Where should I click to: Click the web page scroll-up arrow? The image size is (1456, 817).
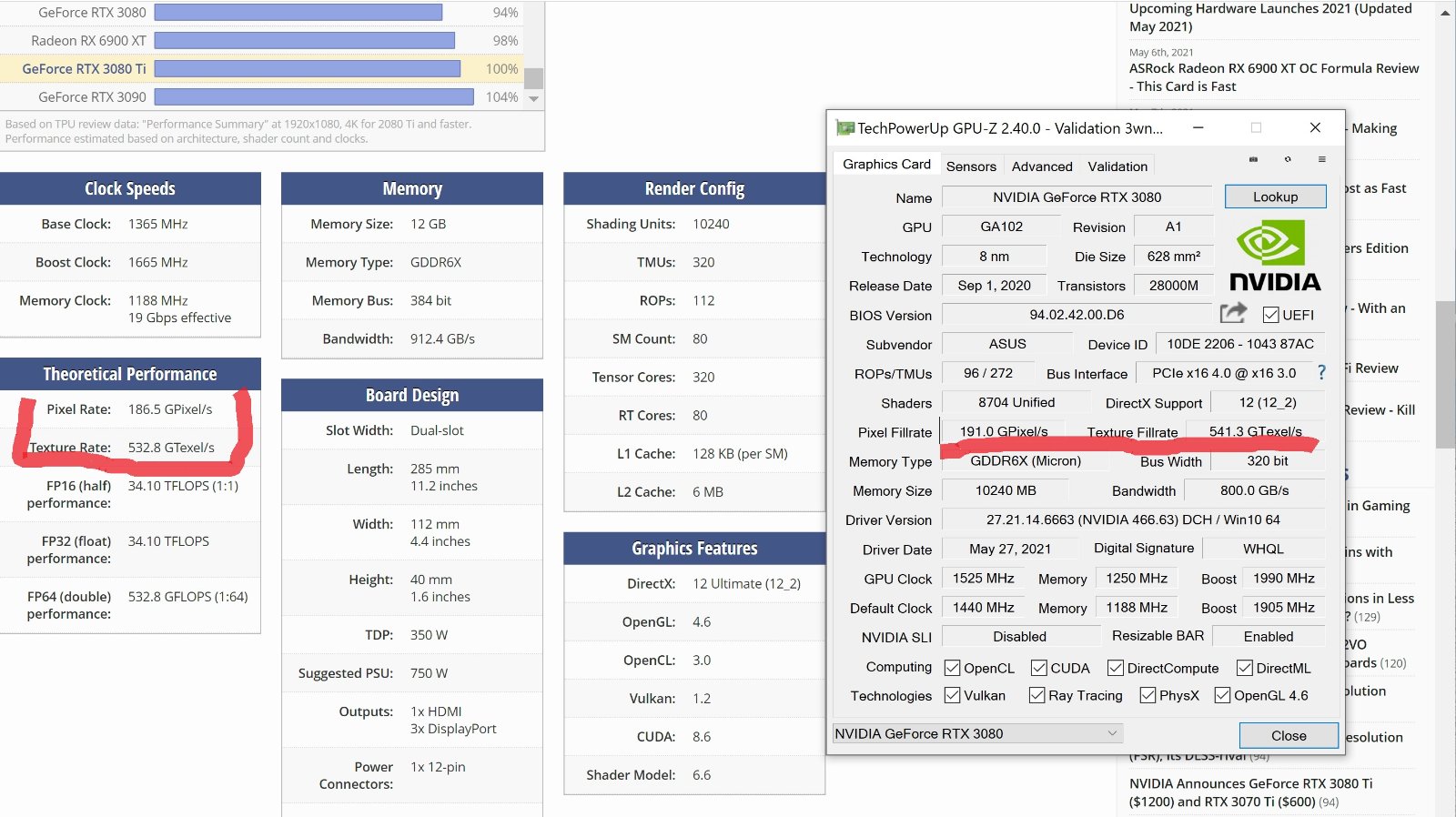pos(1446,13)
